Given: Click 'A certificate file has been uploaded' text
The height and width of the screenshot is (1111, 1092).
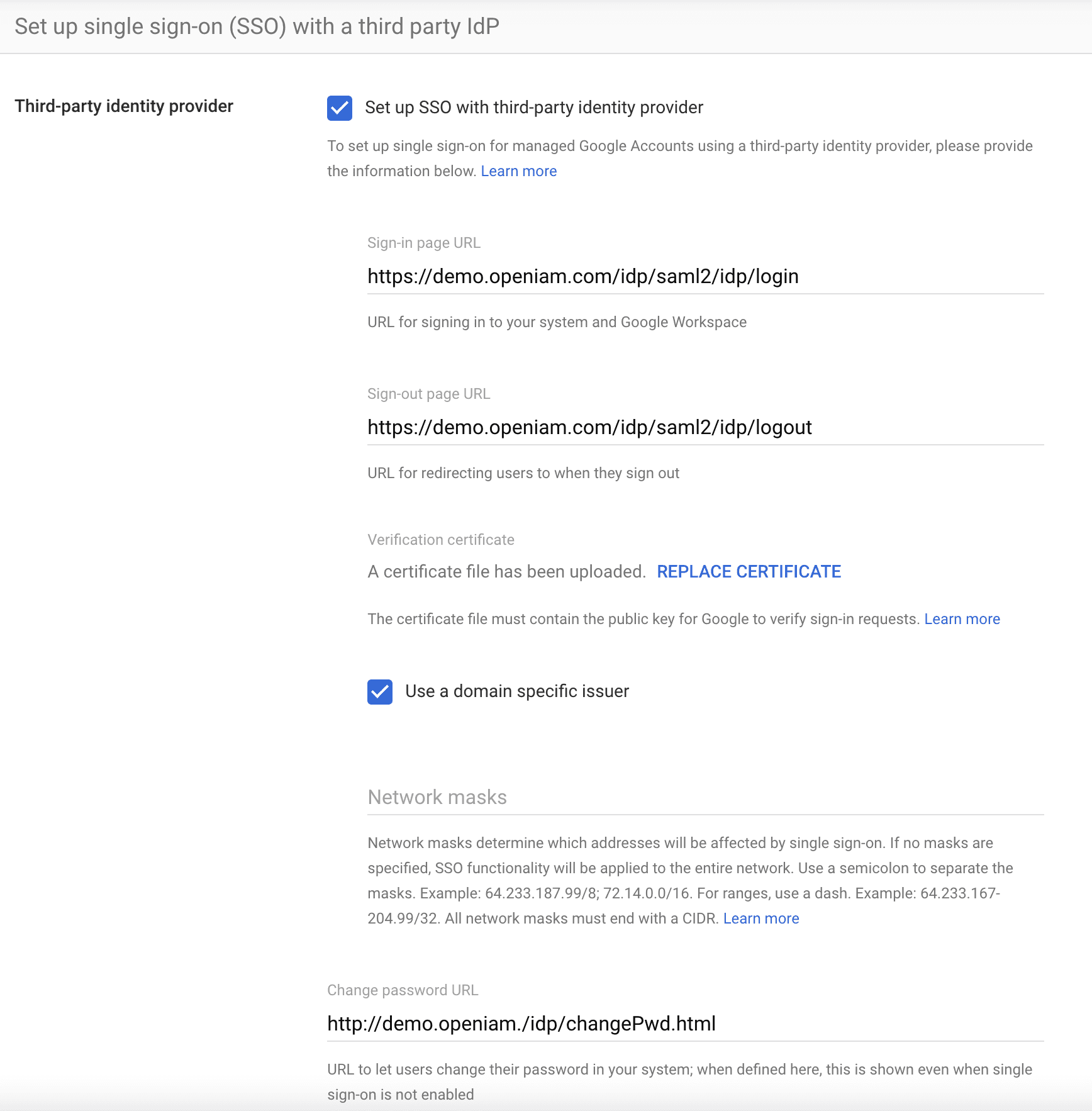Looking at the screenshot, I should point(506,571).
